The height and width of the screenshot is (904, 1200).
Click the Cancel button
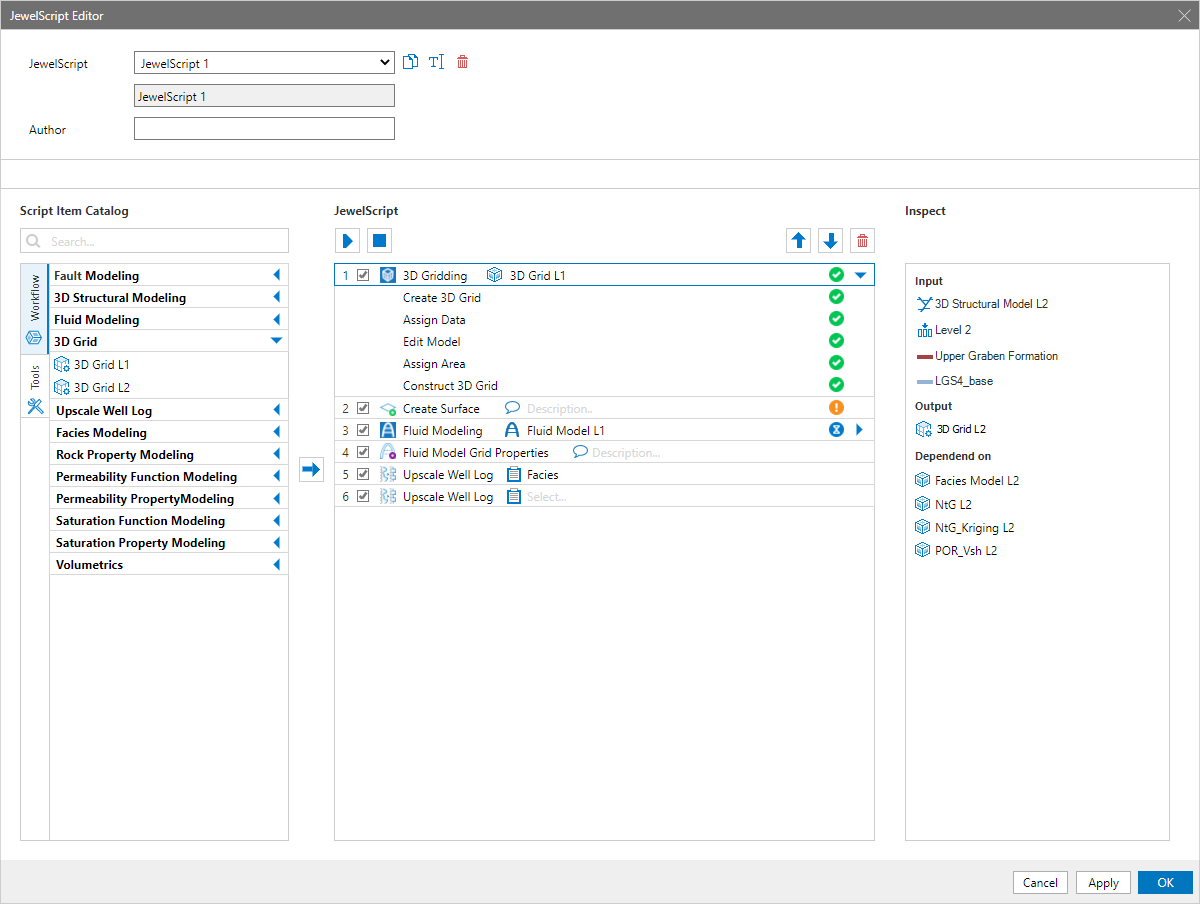pyautogui.click(x=1040, y=882)
